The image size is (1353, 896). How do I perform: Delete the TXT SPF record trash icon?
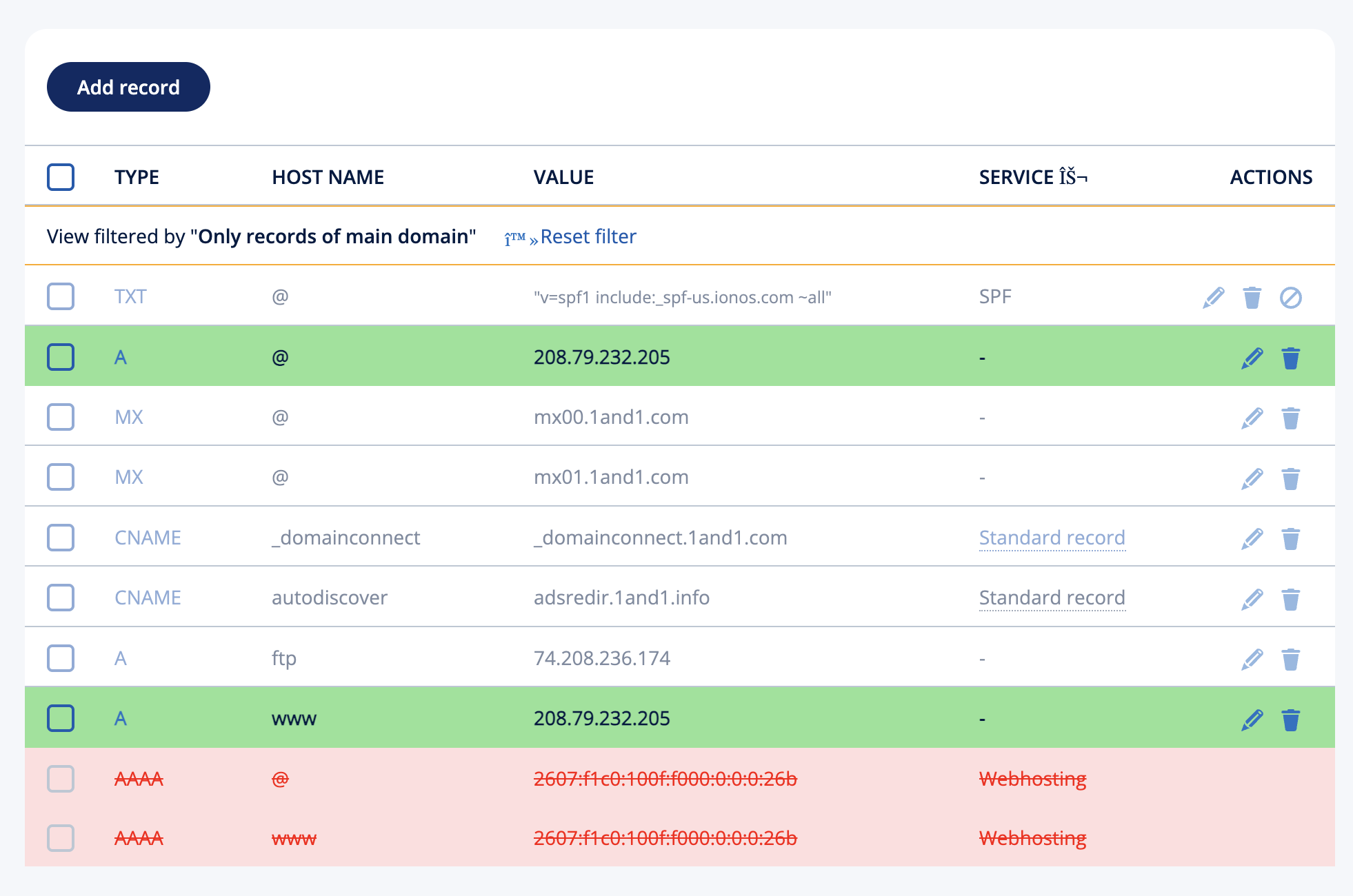[1252, 298]
